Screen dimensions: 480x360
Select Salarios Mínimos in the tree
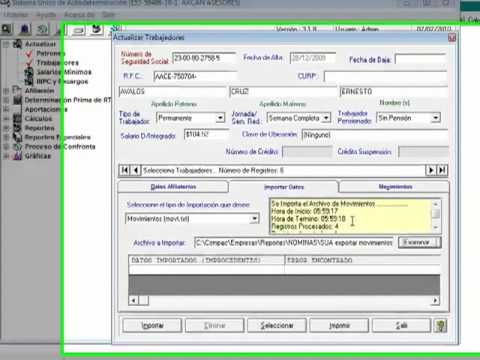point(64,72)
